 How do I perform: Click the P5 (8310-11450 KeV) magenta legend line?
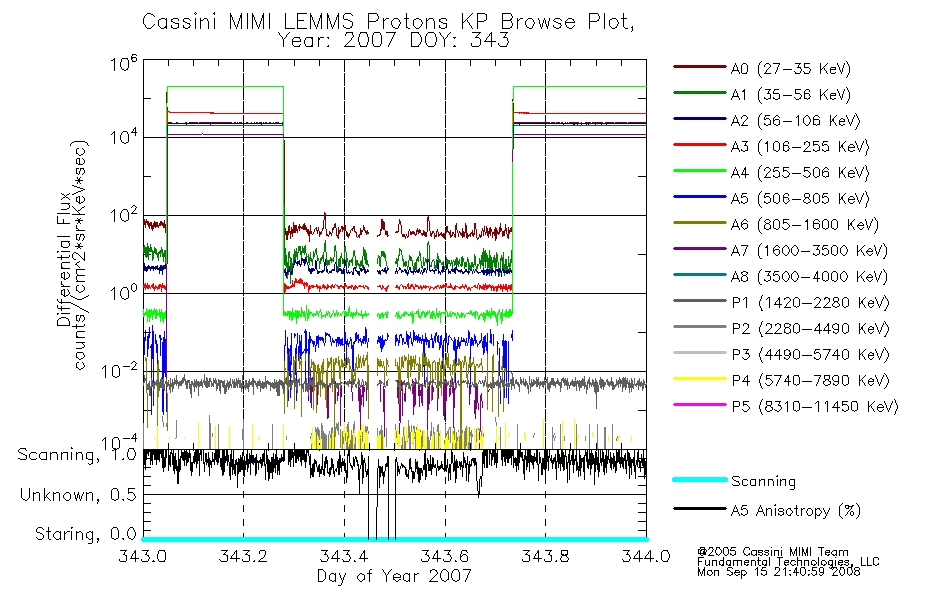tap(700, 404)
